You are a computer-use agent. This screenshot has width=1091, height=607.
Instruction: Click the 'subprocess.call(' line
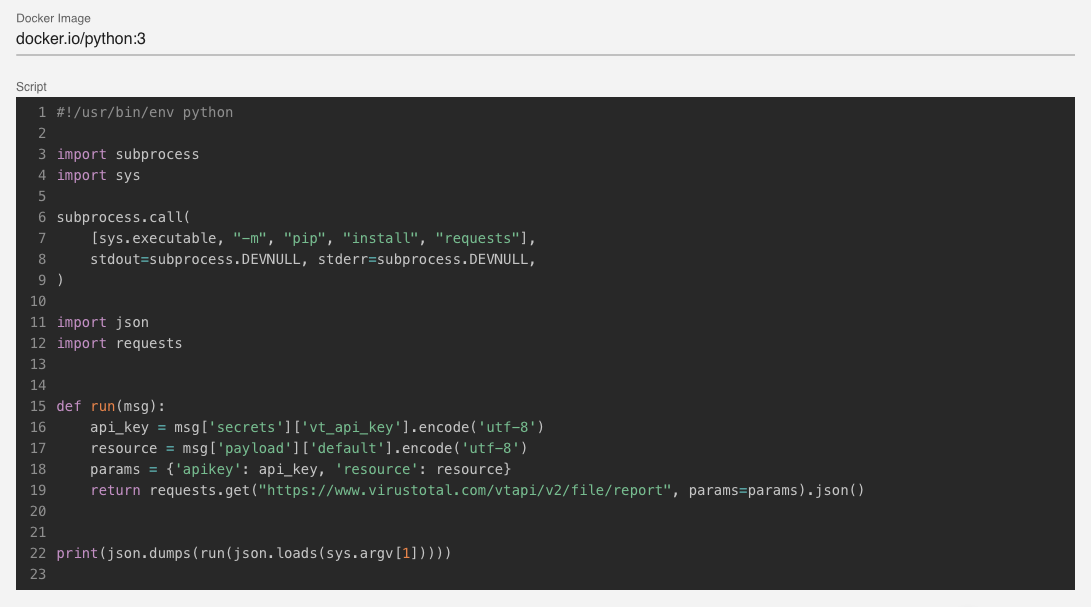click(123, 217)
